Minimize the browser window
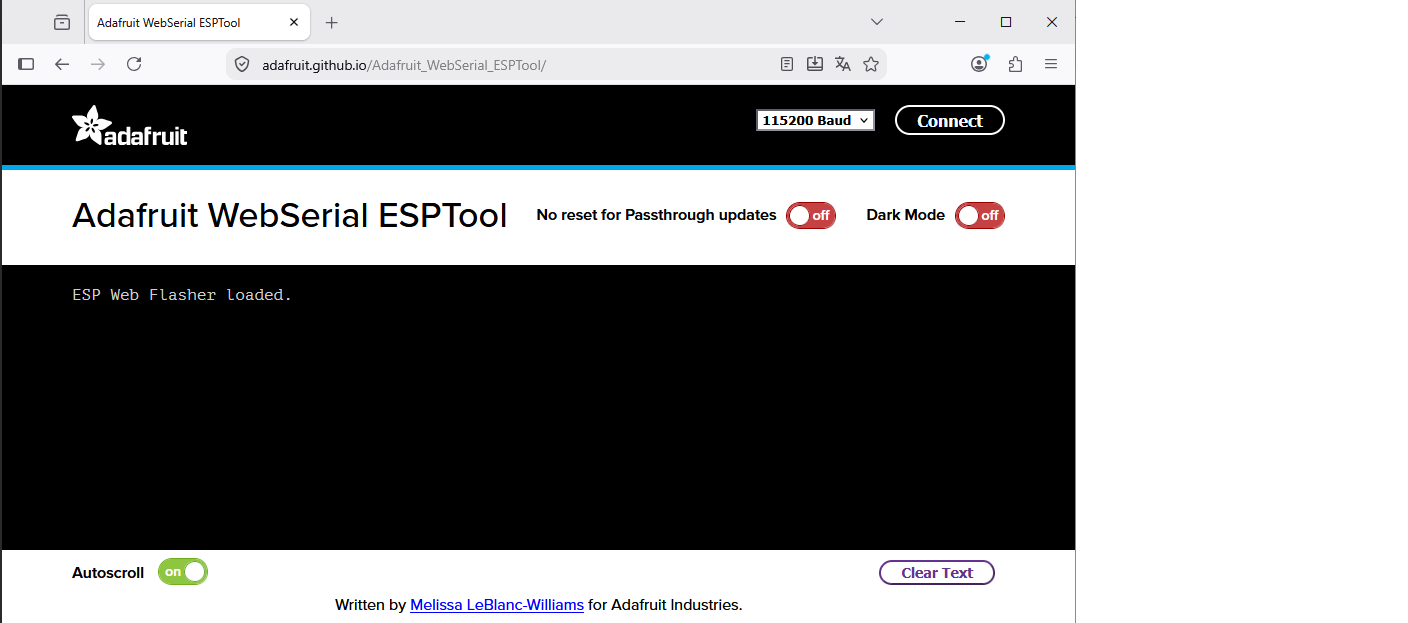This screenshot has height=623, width=1408. click(x=960, y=22)
